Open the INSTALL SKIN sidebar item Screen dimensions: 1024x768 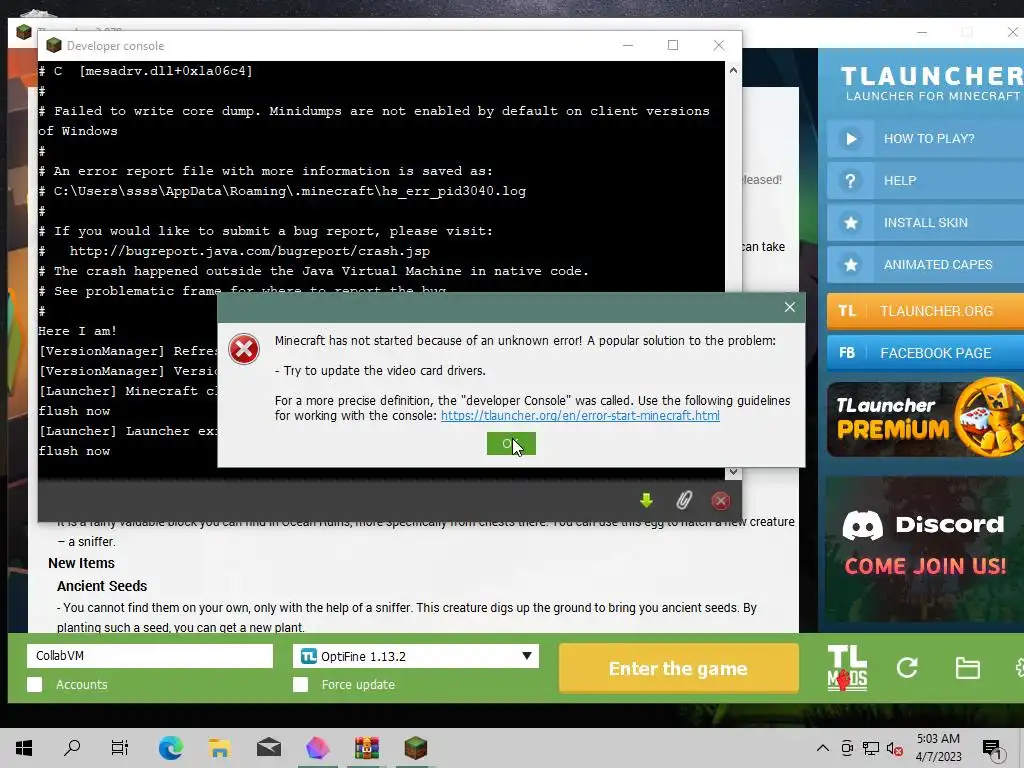[x=925, y=223]
